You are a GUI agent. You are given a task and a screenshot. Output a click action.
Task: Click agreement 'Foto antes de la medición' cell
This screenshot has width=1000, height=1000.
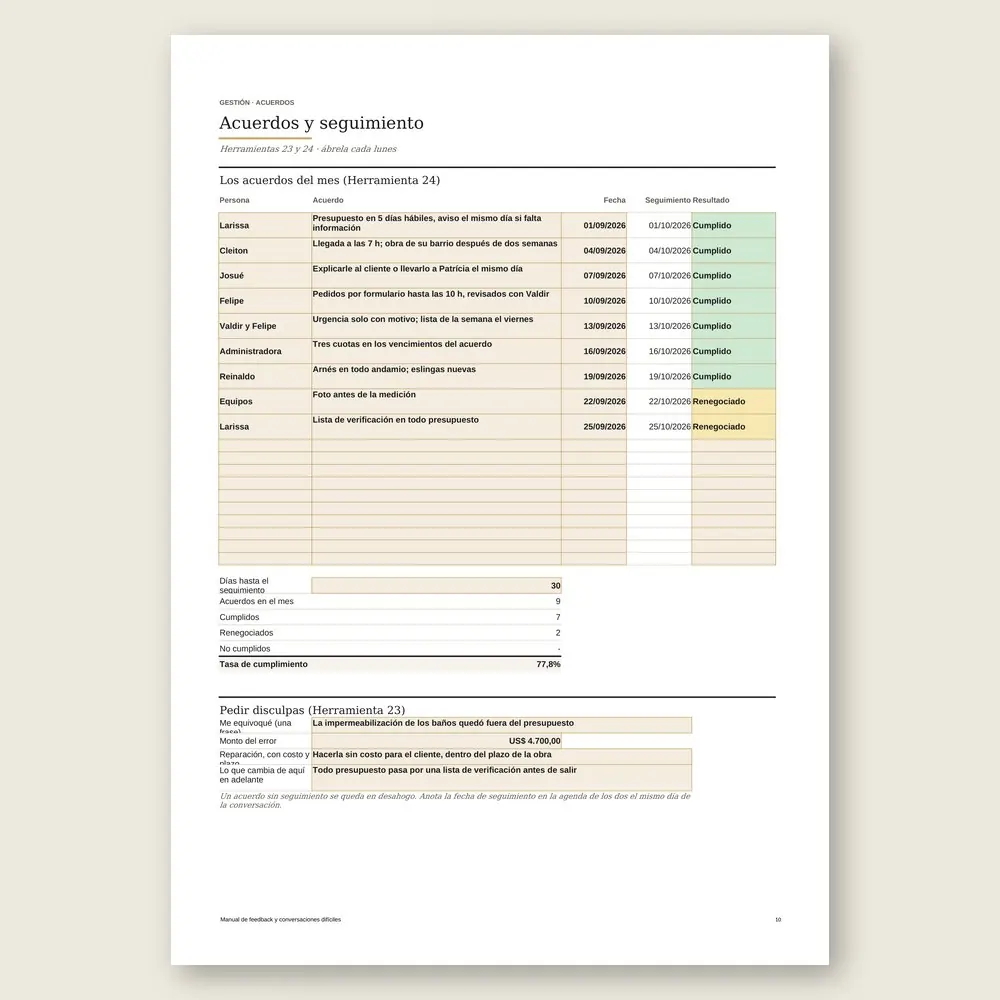point(436,401)
